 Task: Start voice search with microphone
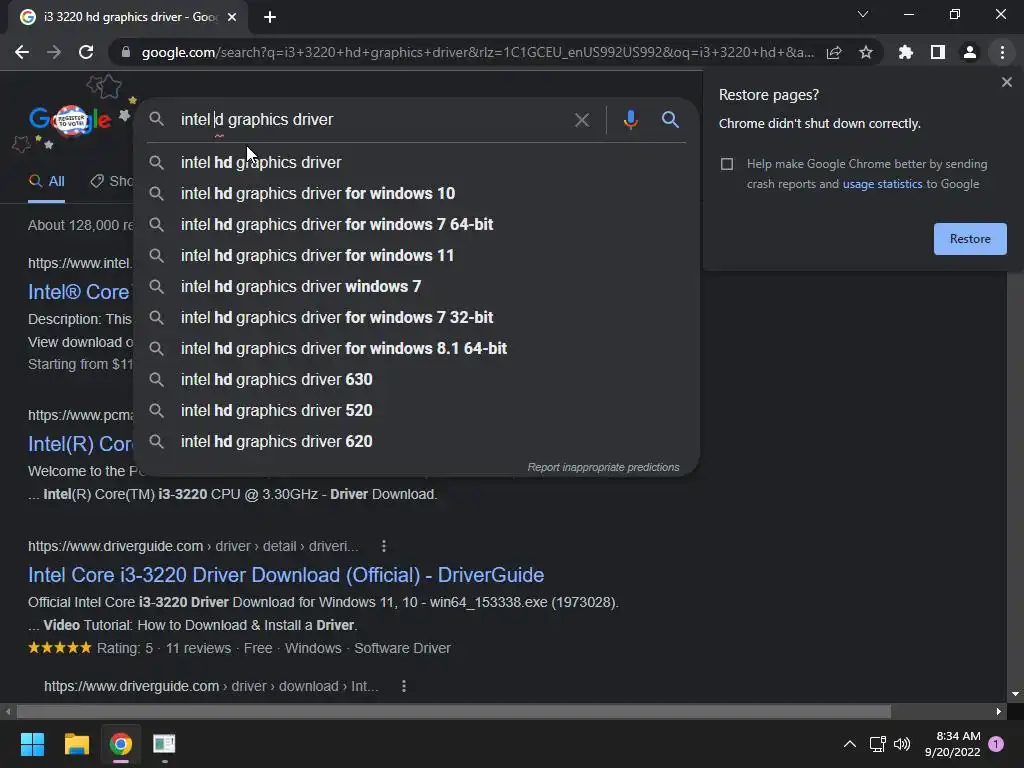tap(630, 120)
